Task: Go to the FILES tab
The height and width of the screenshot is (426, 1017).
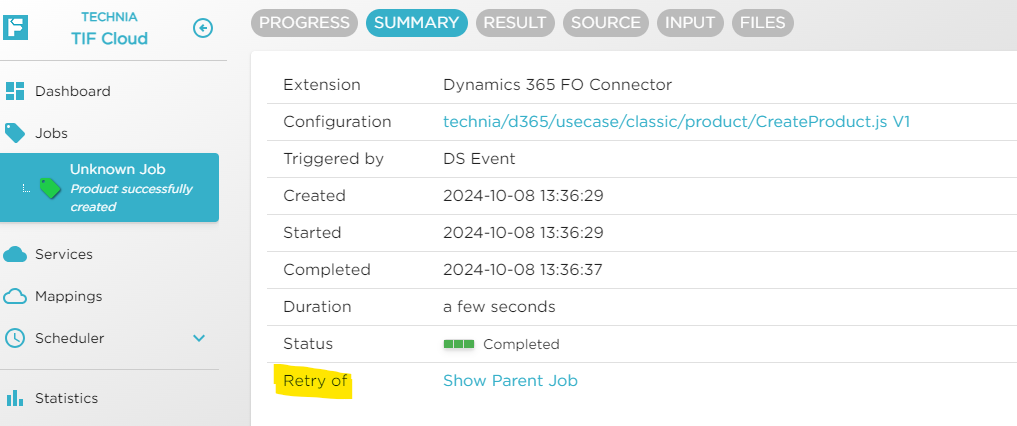Action: 763,22
